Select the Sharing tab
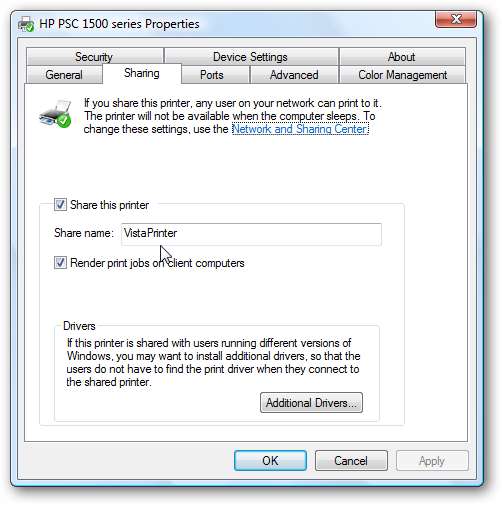502x505 pixels. (x=142, y=73)
